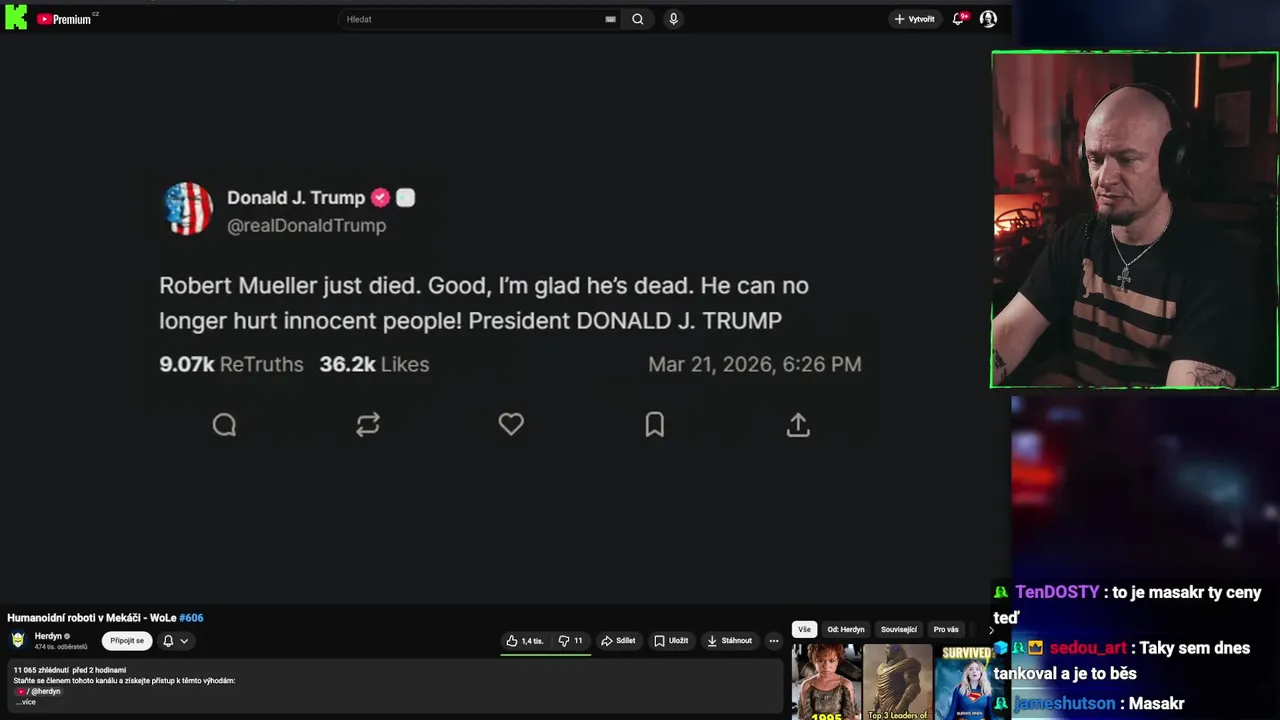Click the bookmark icon in the post

(654, 425)
